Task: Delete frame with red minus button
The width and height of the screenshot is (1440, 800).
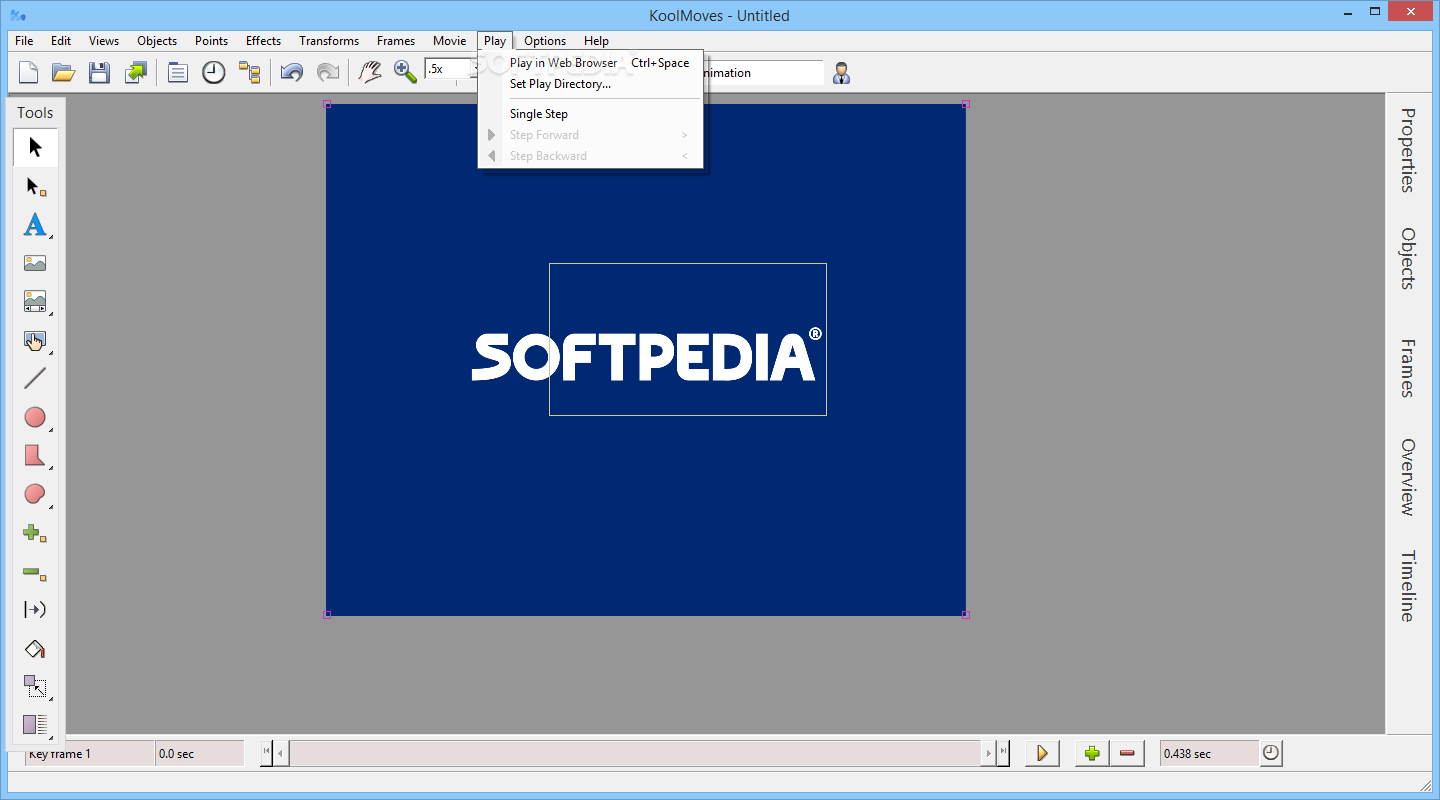Action: click(1127, 753)
